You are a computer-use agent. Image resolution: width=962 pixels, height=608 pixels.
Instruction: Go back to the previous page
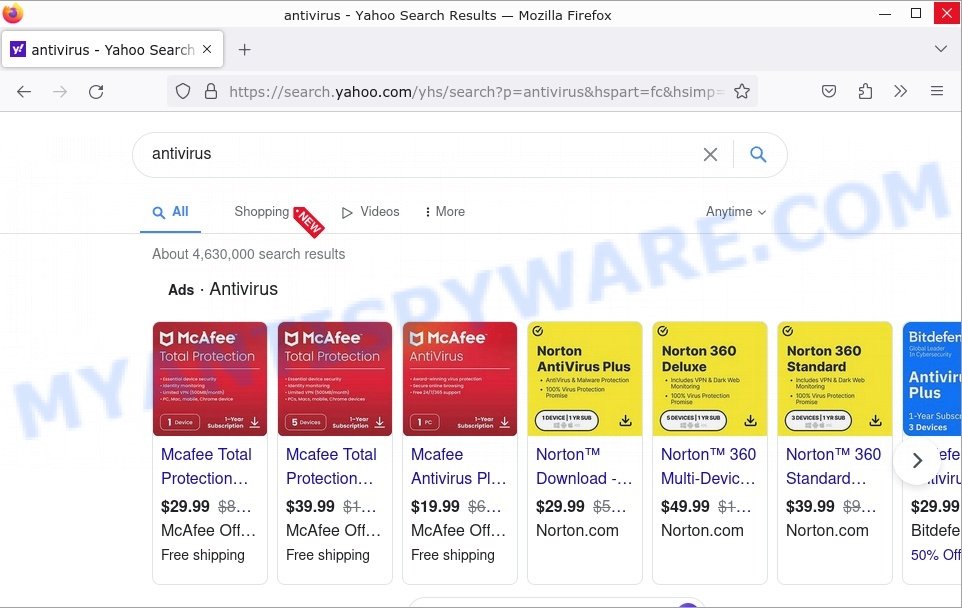click(x=24, y=92)
